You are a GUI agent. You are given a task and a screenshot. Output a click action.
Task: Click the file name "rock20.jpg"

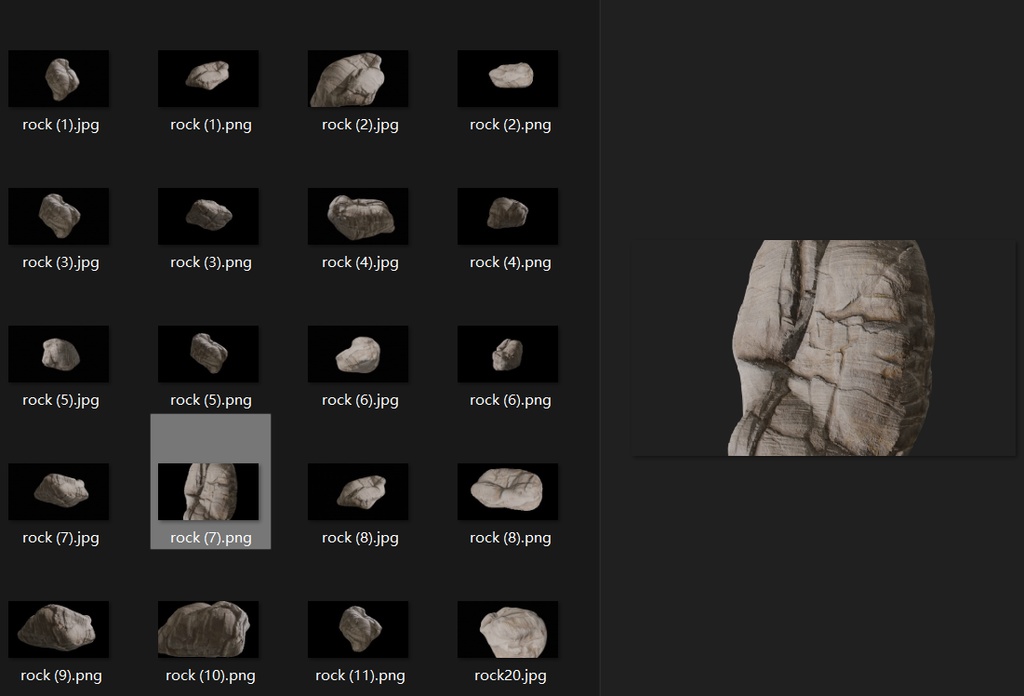click(x=511, y=676)
